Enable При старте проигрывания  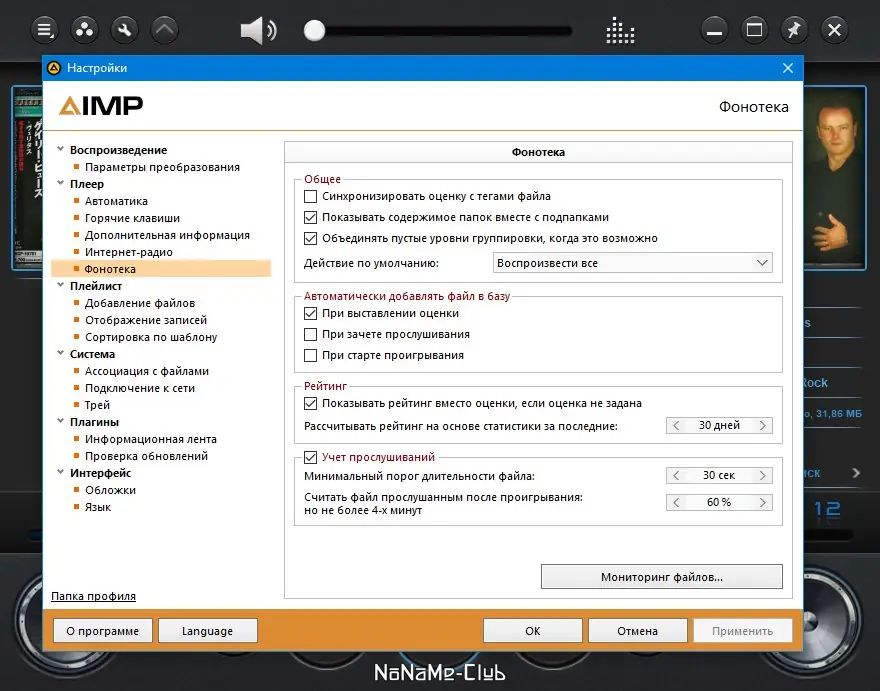click(x=310, y=355)
